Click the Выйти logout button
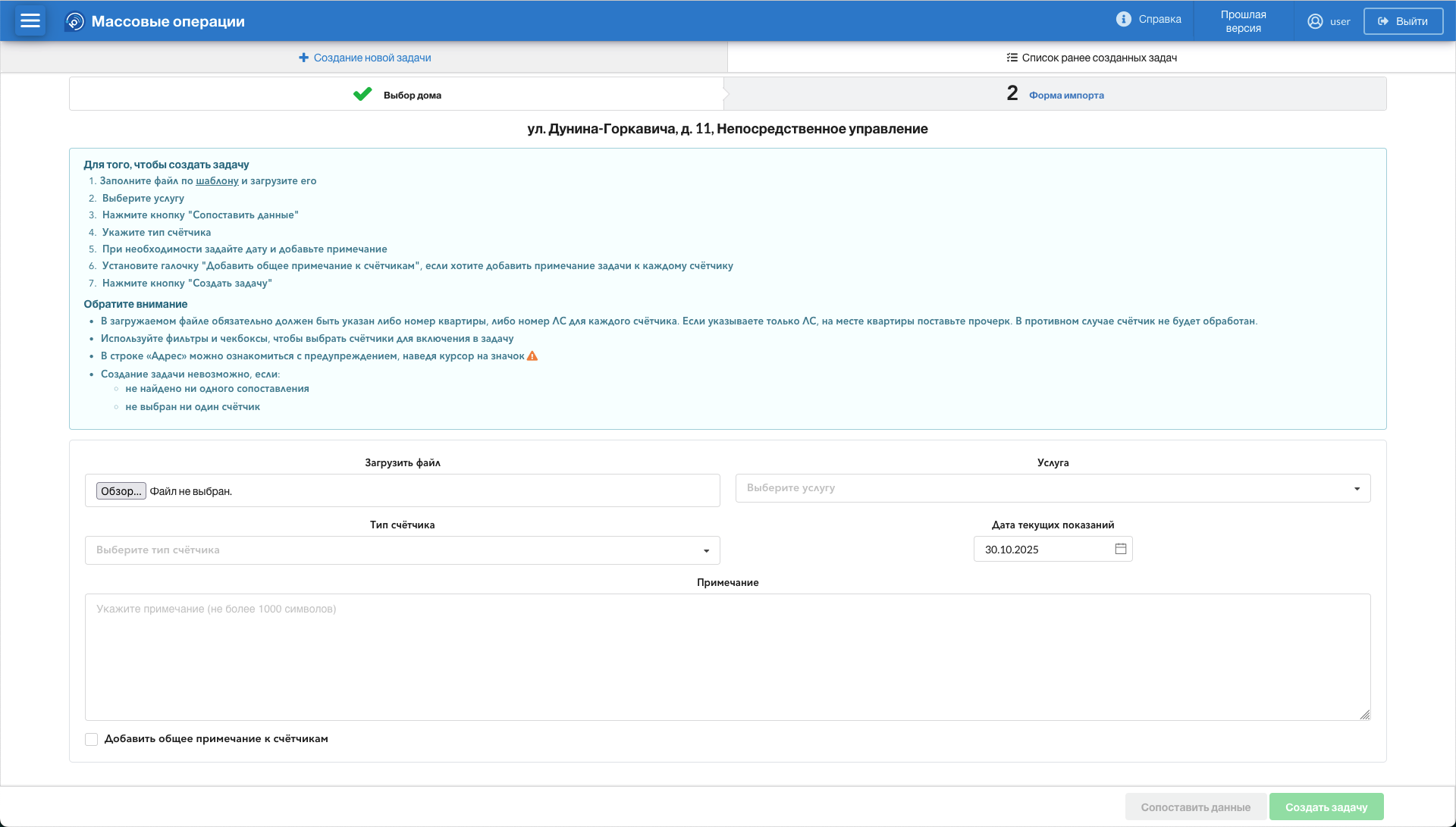The image size is (1456, 827). (x=1402, y=21)
